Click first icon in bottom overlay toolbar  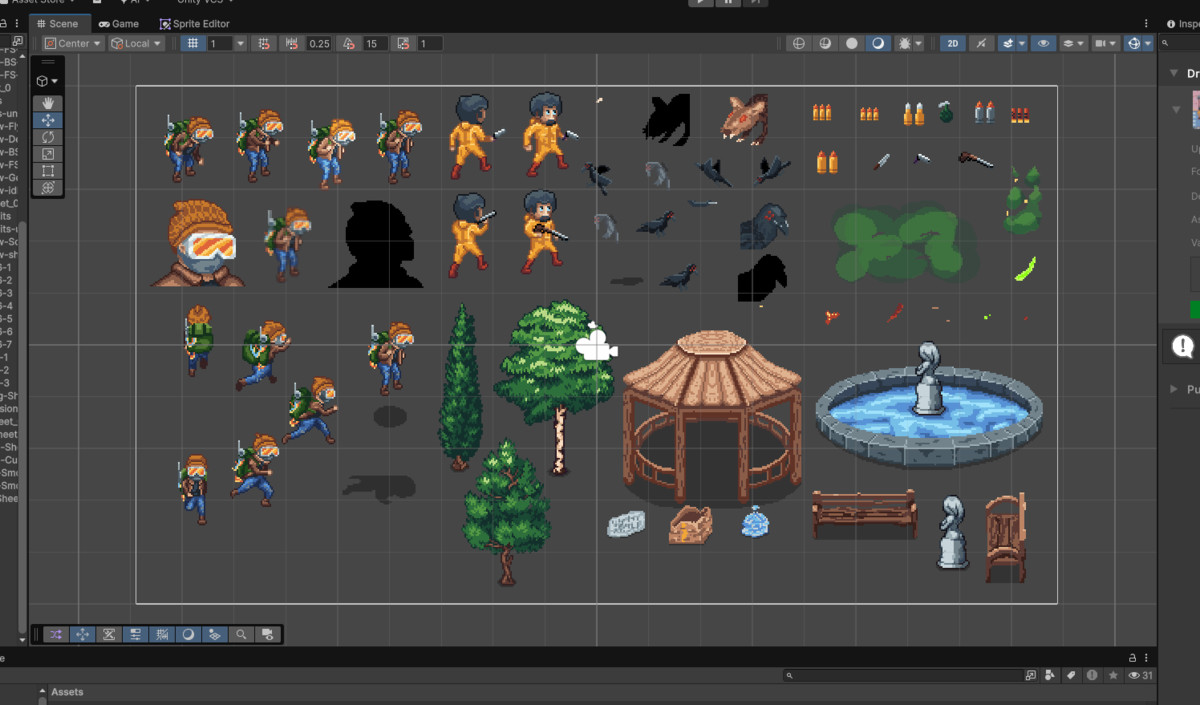pyautogui.click(x=56, y=634)
